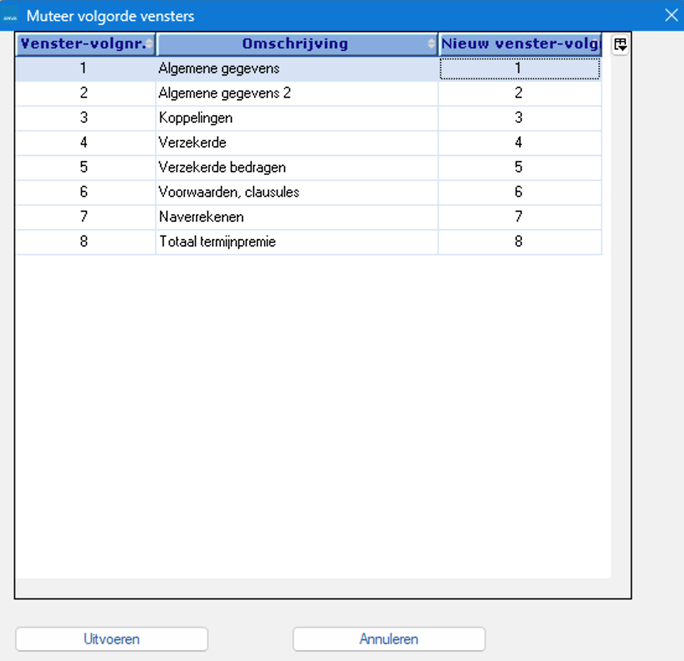
Task: Select the Algemene gegevens 2 row
Action: click(296, 93)
